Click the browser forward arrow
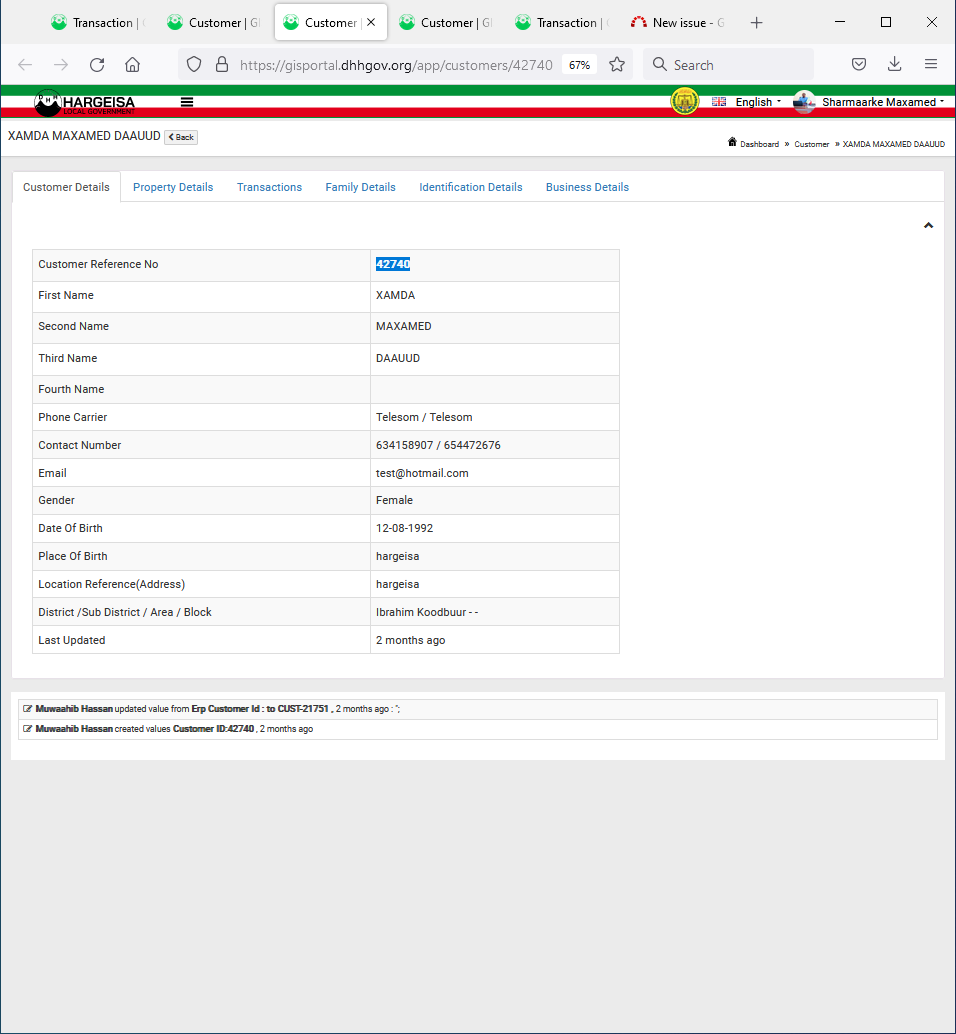This screenshot has width=956, height=1034. pos(61,65)
